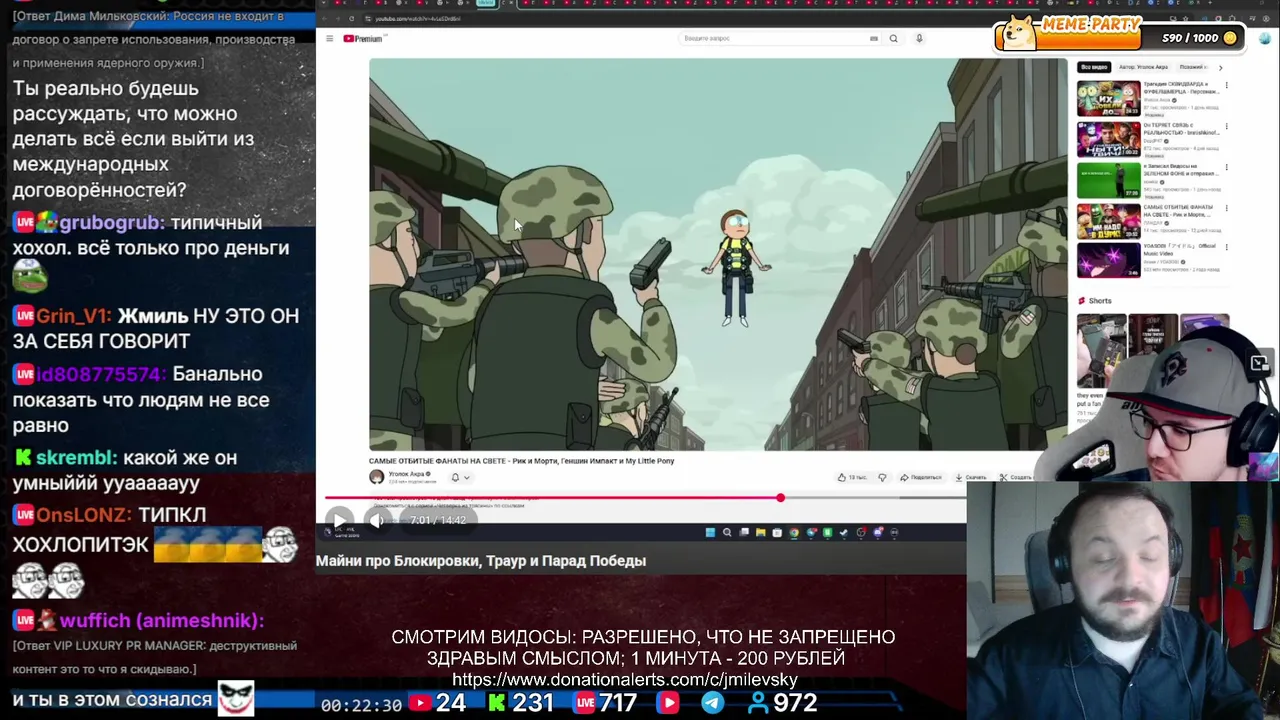Image resolution: width=1280 pixels, height=720 pixels.
Task: Open the sidebar 'САМЫЕ ОТБИТЫЕ ФАНАТЫ' thumbnail
Action: click(x=1108, y=222)
